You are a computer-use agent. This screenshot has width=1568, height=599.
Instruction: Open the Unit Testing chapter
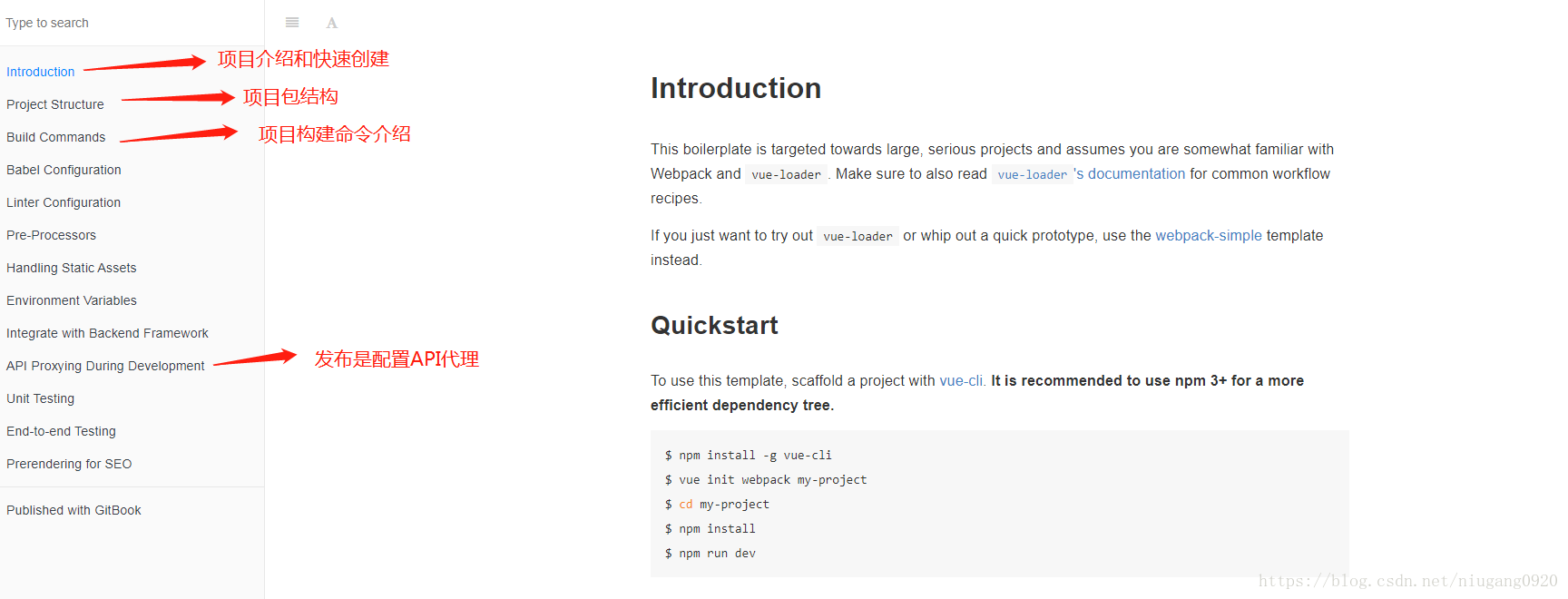click(41, 398)
